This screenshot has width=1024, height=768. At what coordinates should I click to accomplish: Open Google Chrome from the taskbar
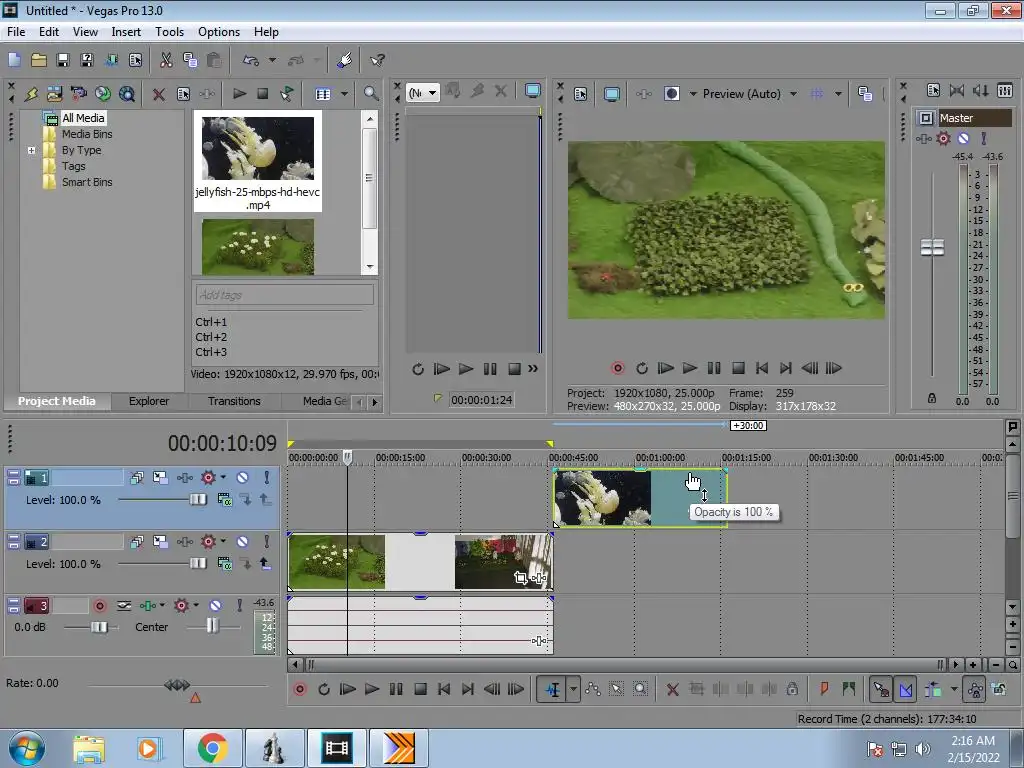click(x=211, y=748)
